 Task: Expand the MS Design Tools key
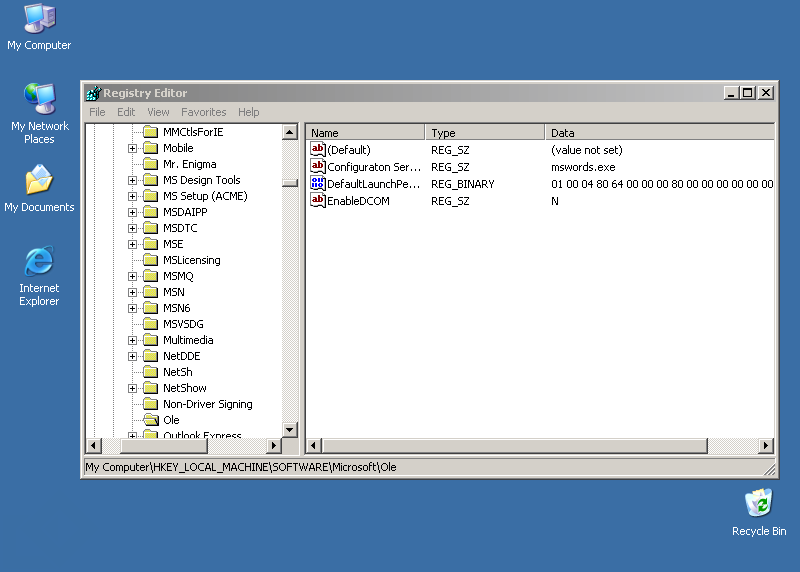tap(133, 181)
